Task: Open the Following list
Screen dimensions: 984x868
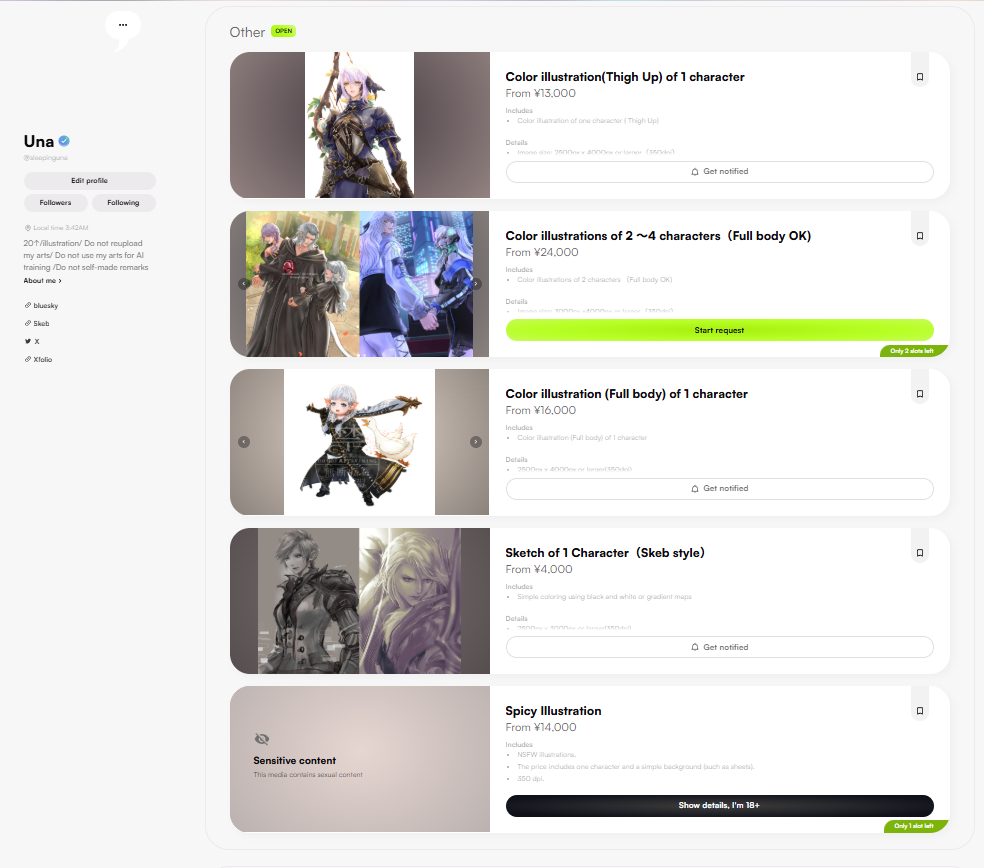Action: click(x=124, y=203)
